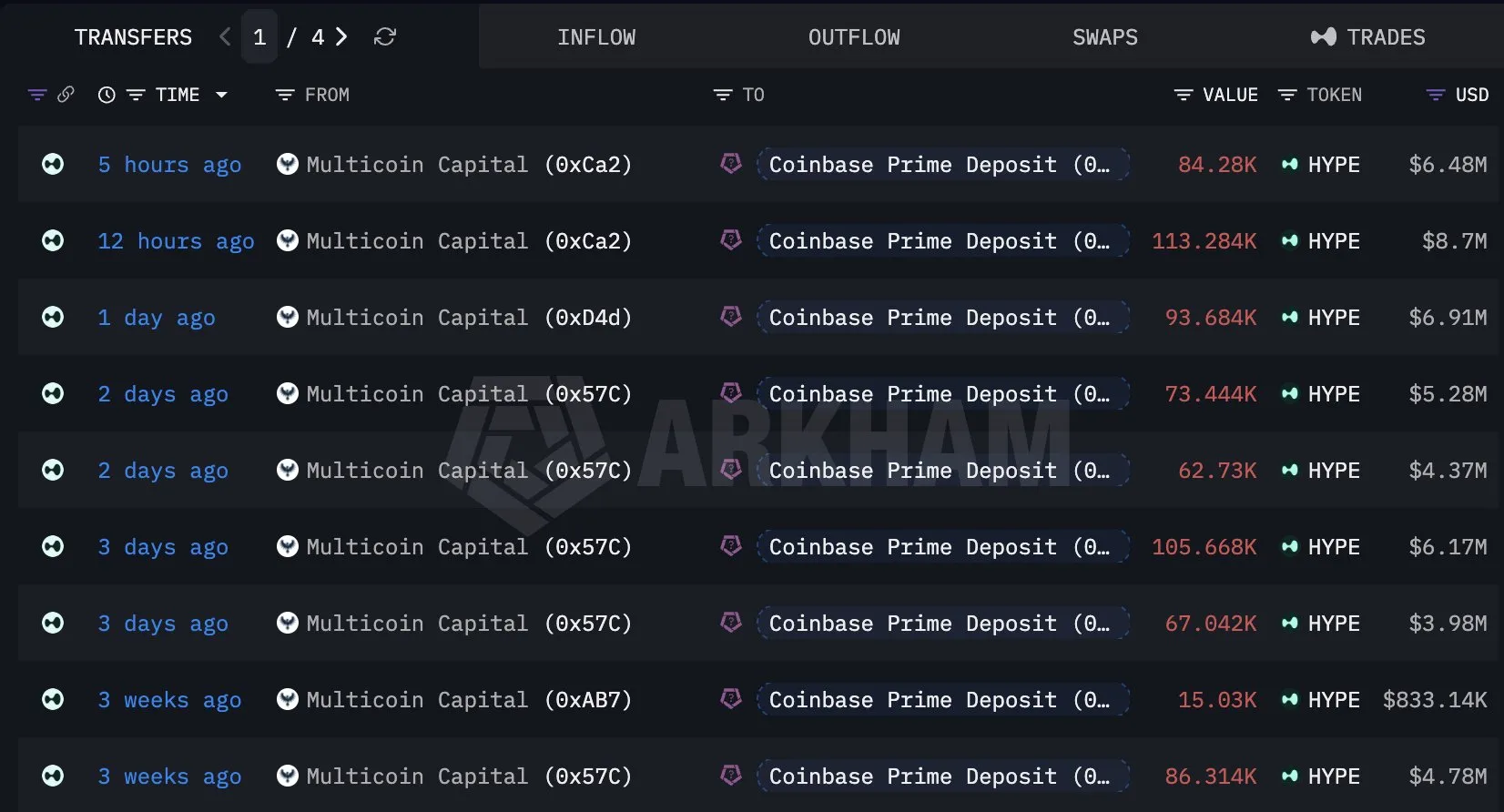Open the VALUE column filter

point(1184,95)
